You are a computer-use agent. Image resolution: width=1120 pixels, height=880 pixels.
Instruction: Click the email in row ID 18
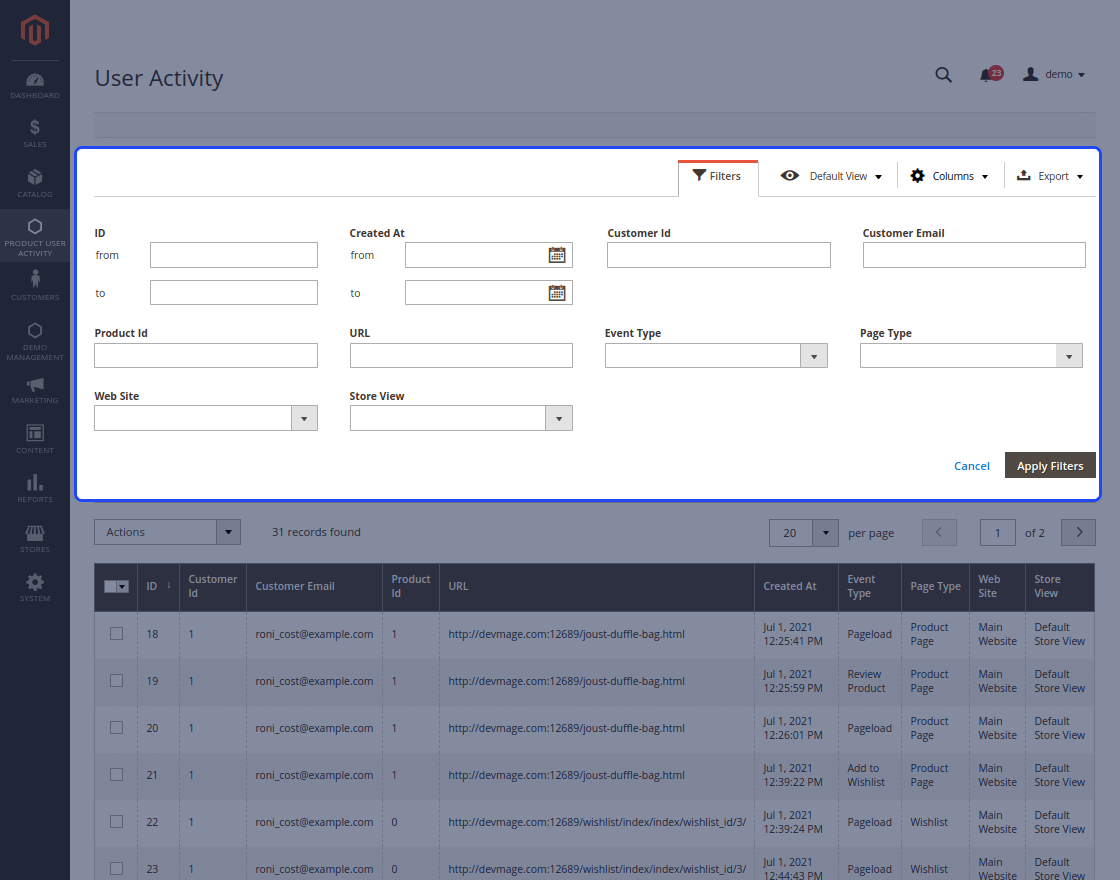coord(314,634)
